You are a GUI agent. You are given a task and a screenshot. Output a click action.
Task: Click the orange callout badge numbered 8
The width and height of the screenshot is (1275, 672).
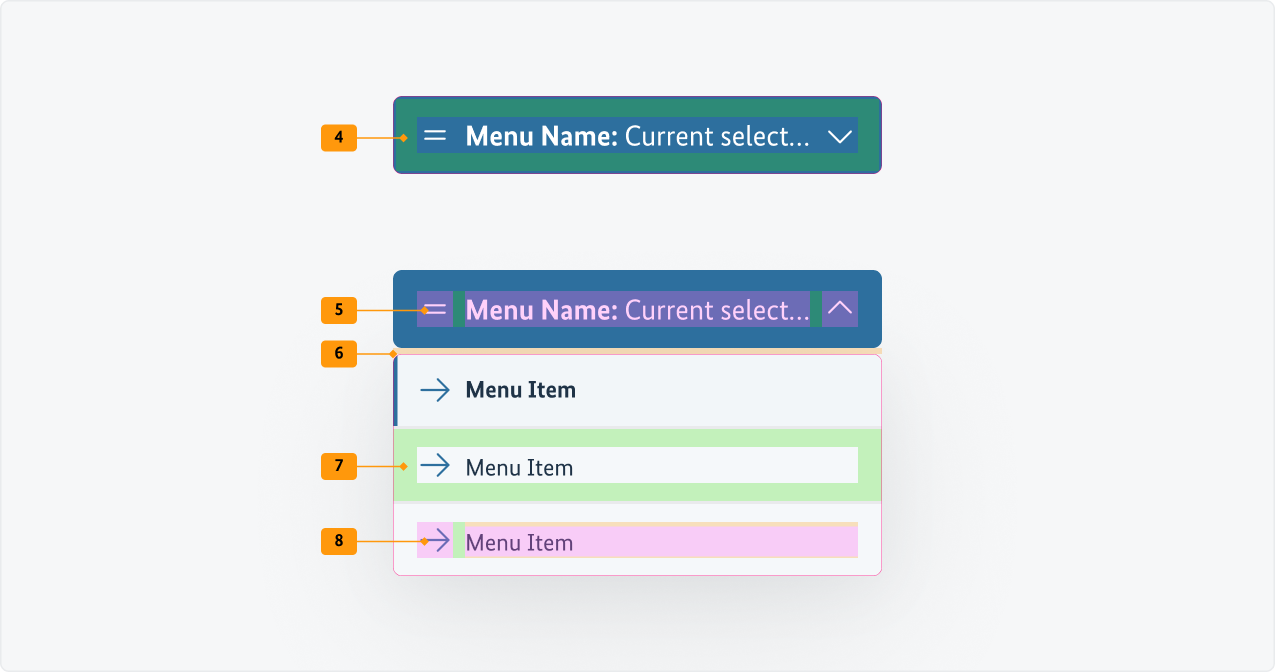point(338,542)
